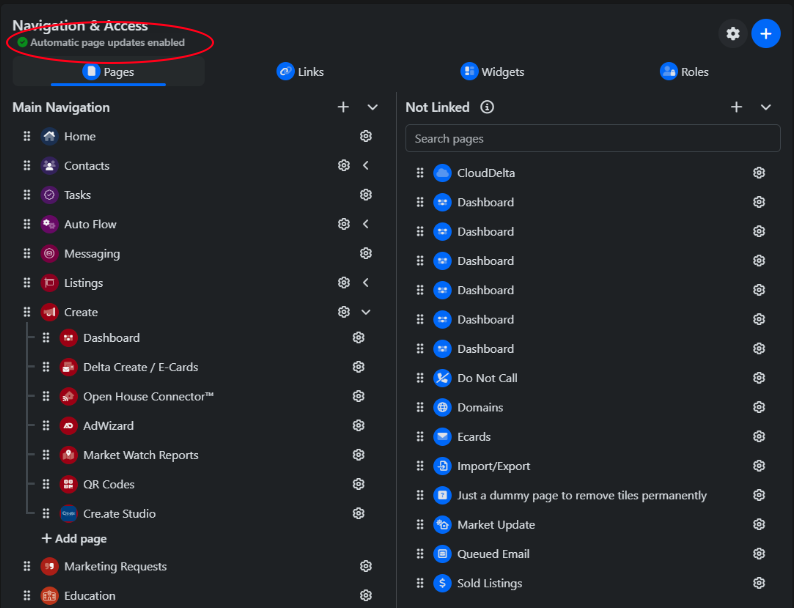Click the blue plus button at top right
Viewport: 794px width, 608px height.
pos(765,33)
